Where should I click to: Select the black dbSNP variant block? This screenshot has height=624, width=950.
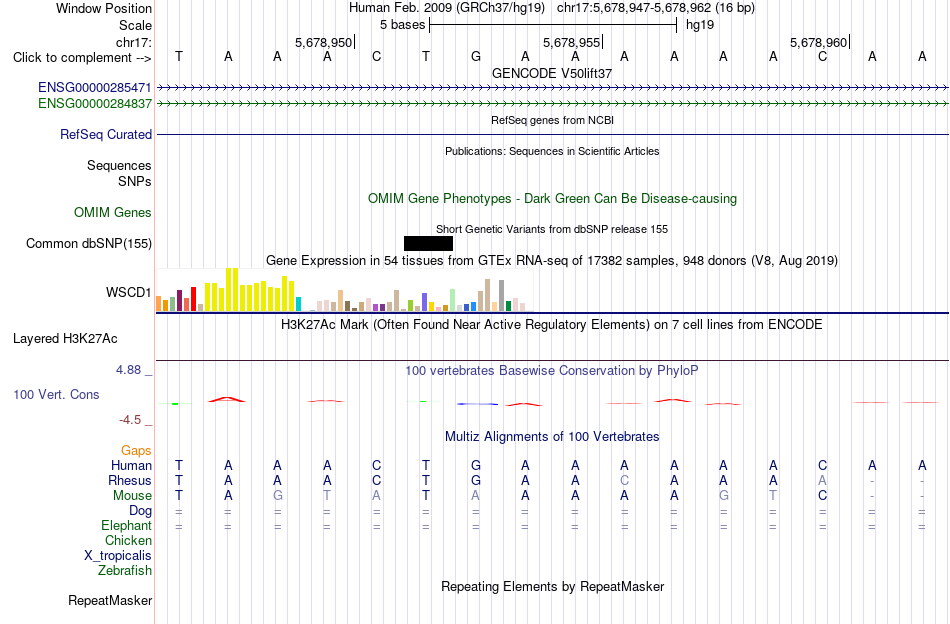click(428, 244)
